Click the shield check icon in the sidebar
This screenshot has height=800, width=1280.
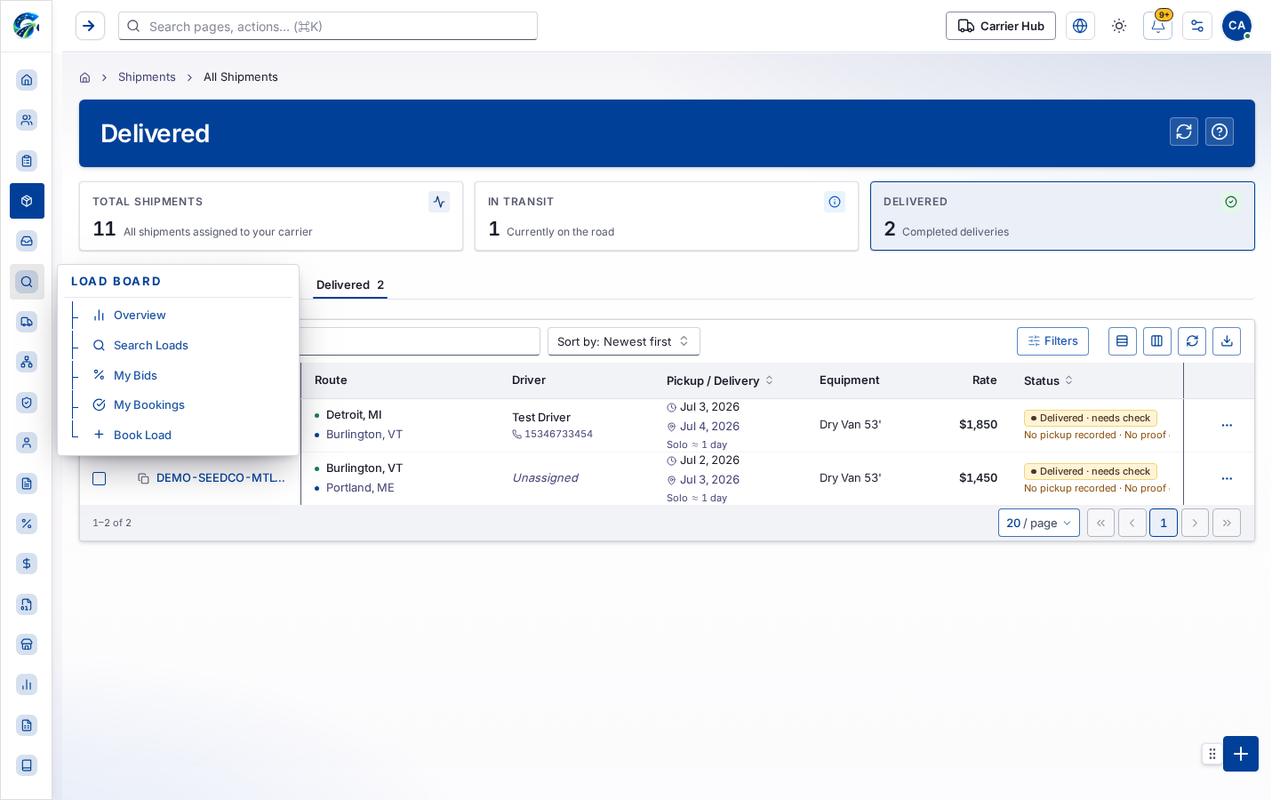point(27,402)
